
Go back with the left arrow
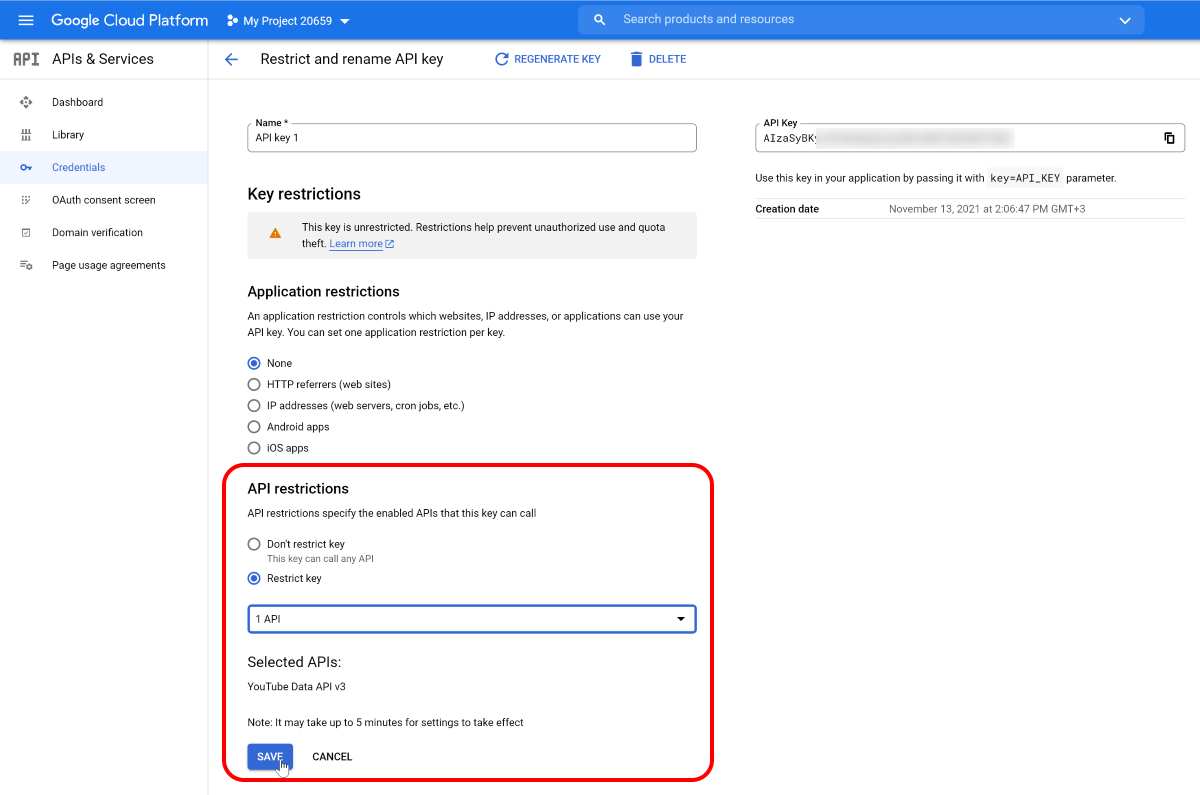point(231,59)
